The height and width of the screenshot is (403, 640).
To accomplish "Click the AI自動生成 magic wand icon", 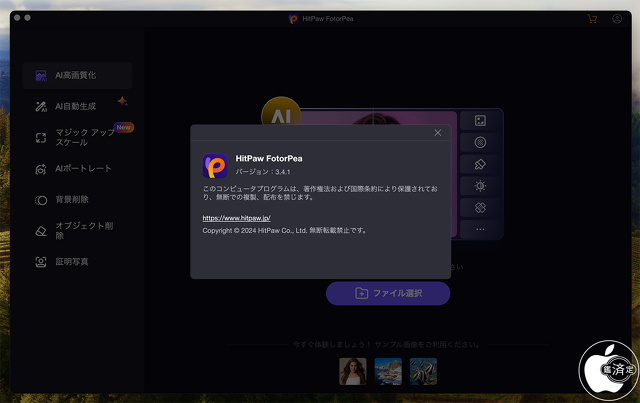I will 41,107.
